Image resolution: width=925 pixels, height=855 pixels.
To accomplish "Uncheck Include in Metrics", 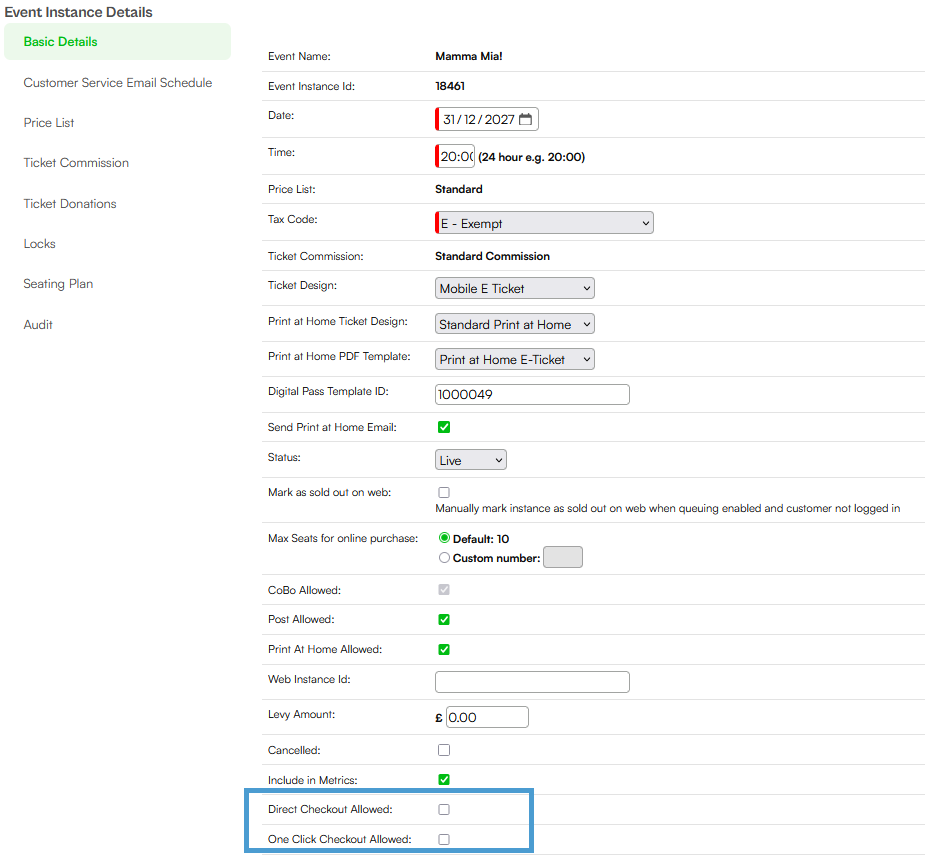I will pyautogui.click(x=444, y=780).
